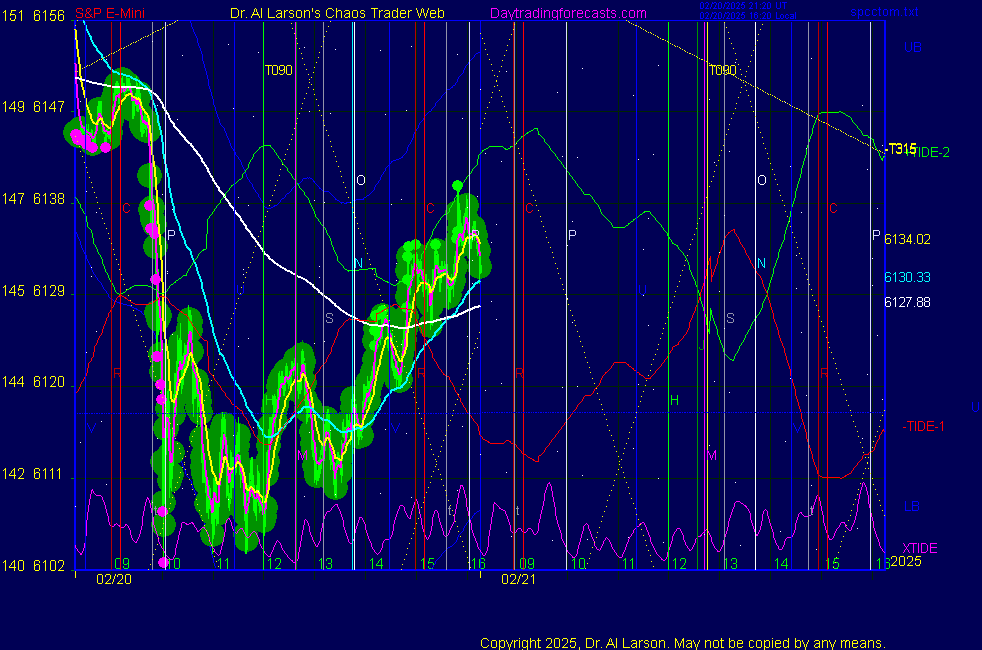Click the 02/21 date label

click(519, 579)
